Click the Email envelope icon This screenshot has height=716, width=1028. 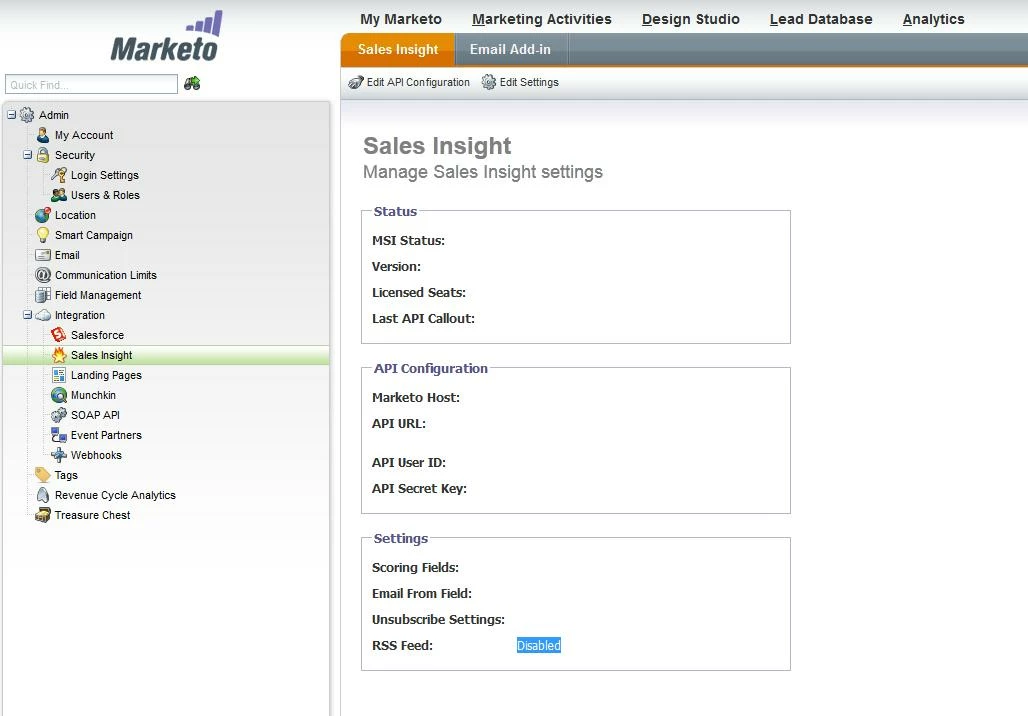(43, 255)
